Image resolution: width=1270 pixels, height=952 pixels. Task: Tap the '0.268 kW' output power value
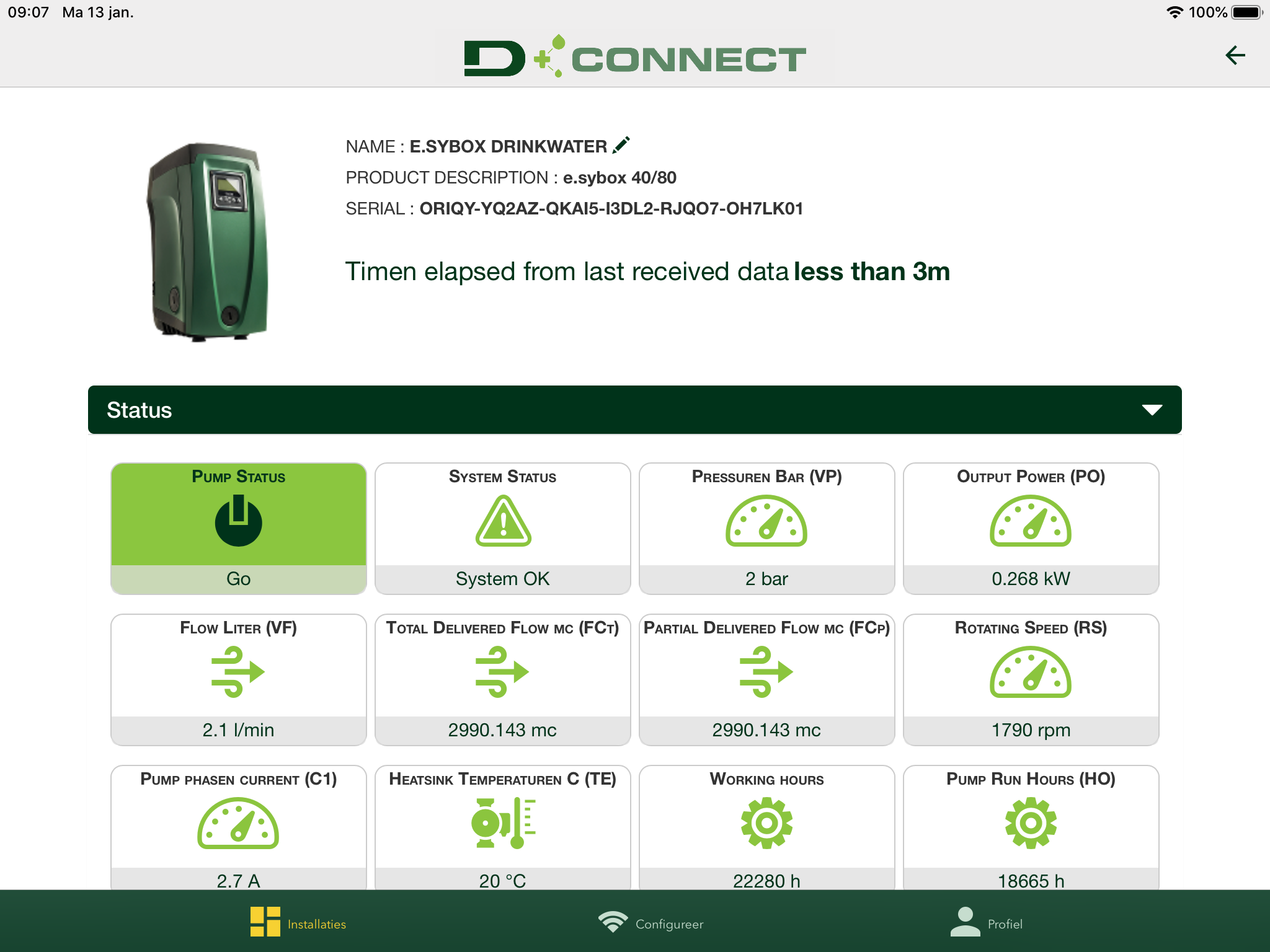click(x=1031, y=579)
